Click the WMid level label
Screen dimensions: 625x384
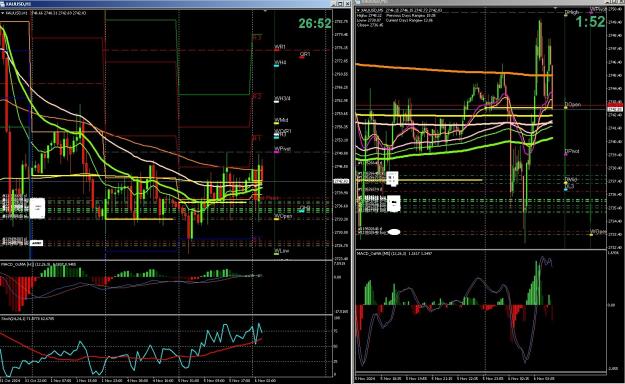point(281,120)
